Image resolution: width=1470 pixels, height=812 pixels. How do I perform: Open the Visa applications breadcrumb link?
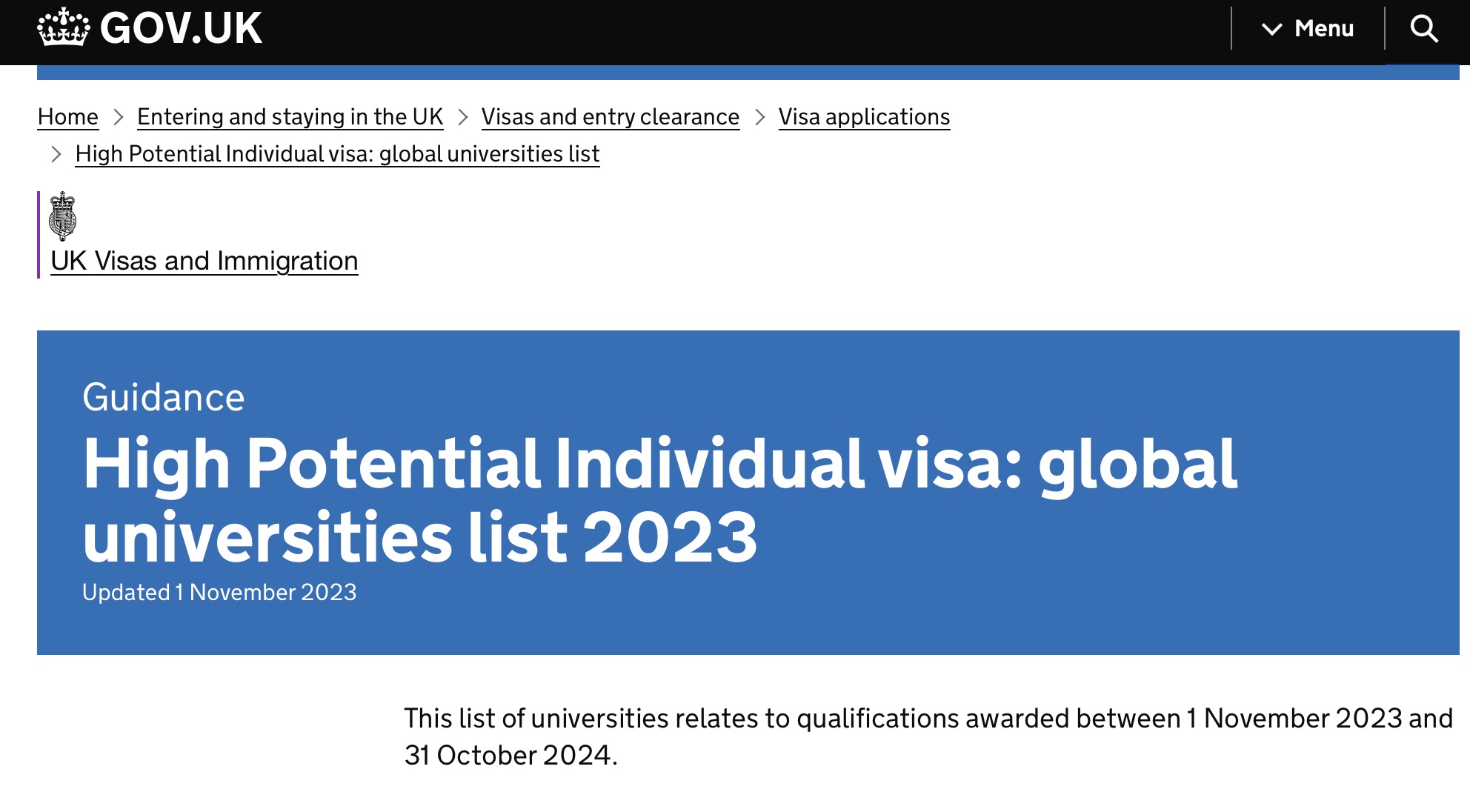click(864, 117)
